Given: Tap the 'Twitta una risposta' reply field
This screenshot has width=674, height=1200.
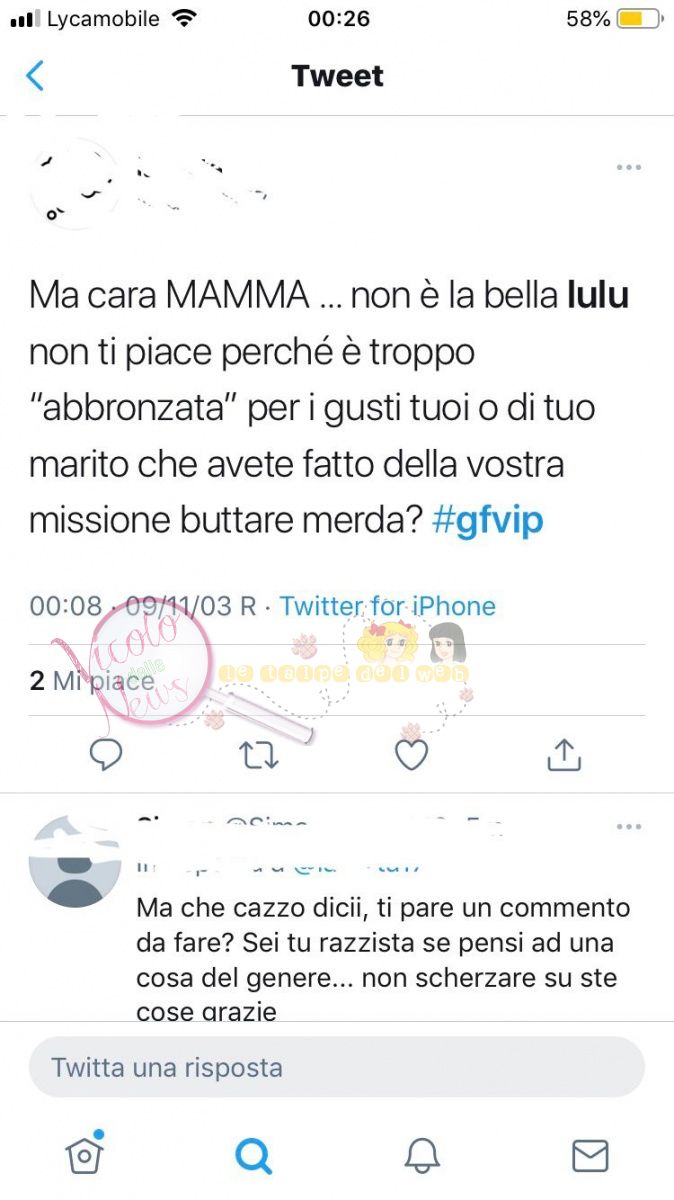Looking at the screenshot, I should pos(337,1067).
